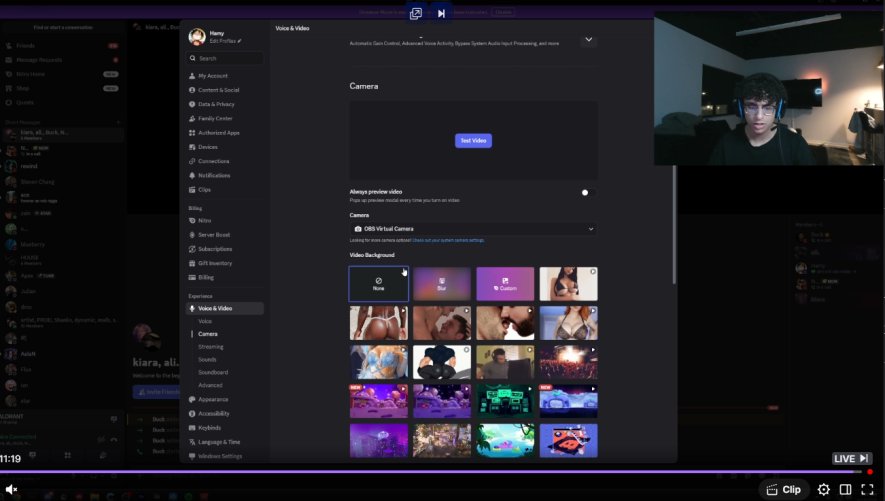Image resolution: width=885 pixels, height=501 pixels.
Task: Click the Keybinds keyboard icon
Action: click(192, 428)
